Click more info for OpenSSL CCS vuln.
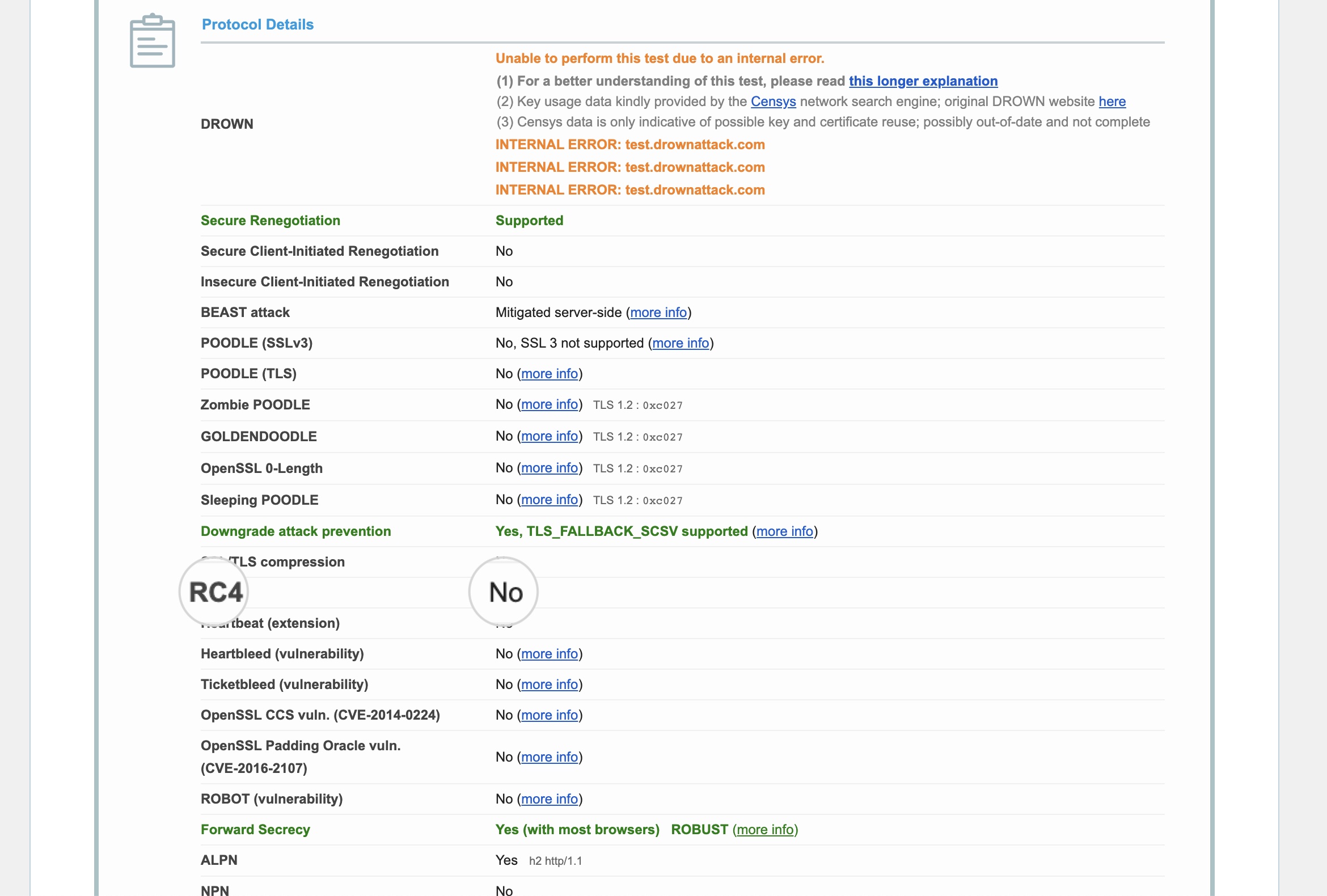This screenshot has width=1327, height=896. (x=550, y=715)
